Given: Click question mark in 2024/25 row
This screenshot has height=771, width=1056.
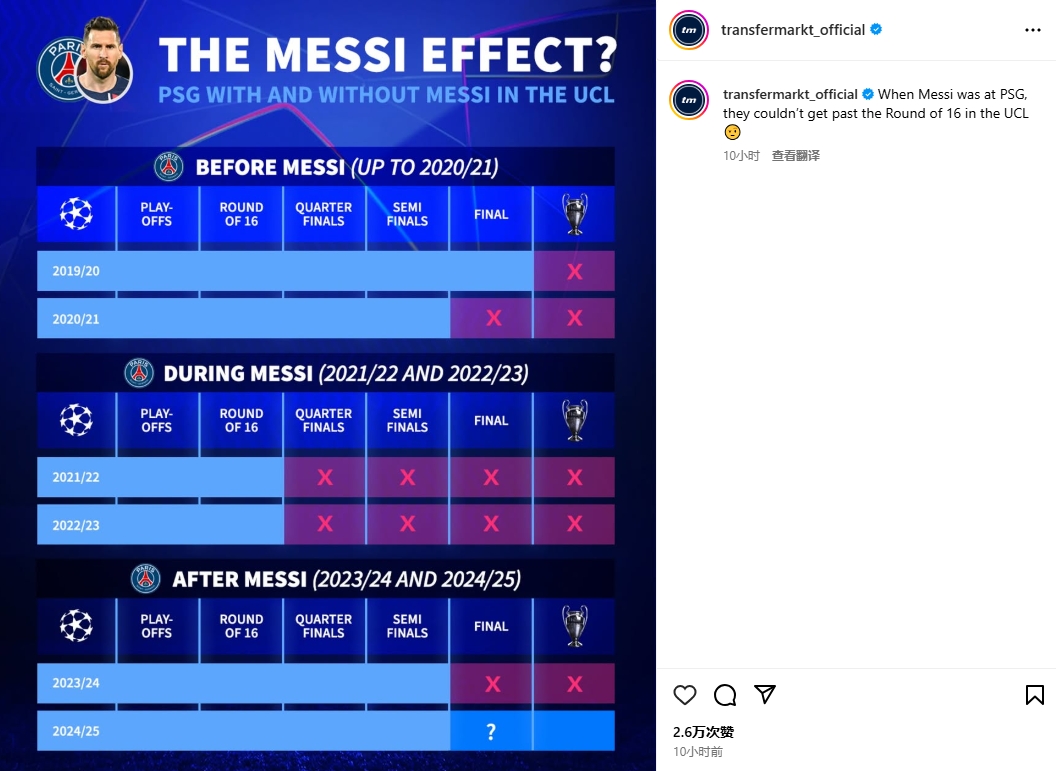Looking at the screenshot, I should pyautogui.click(x=491, y=731).
